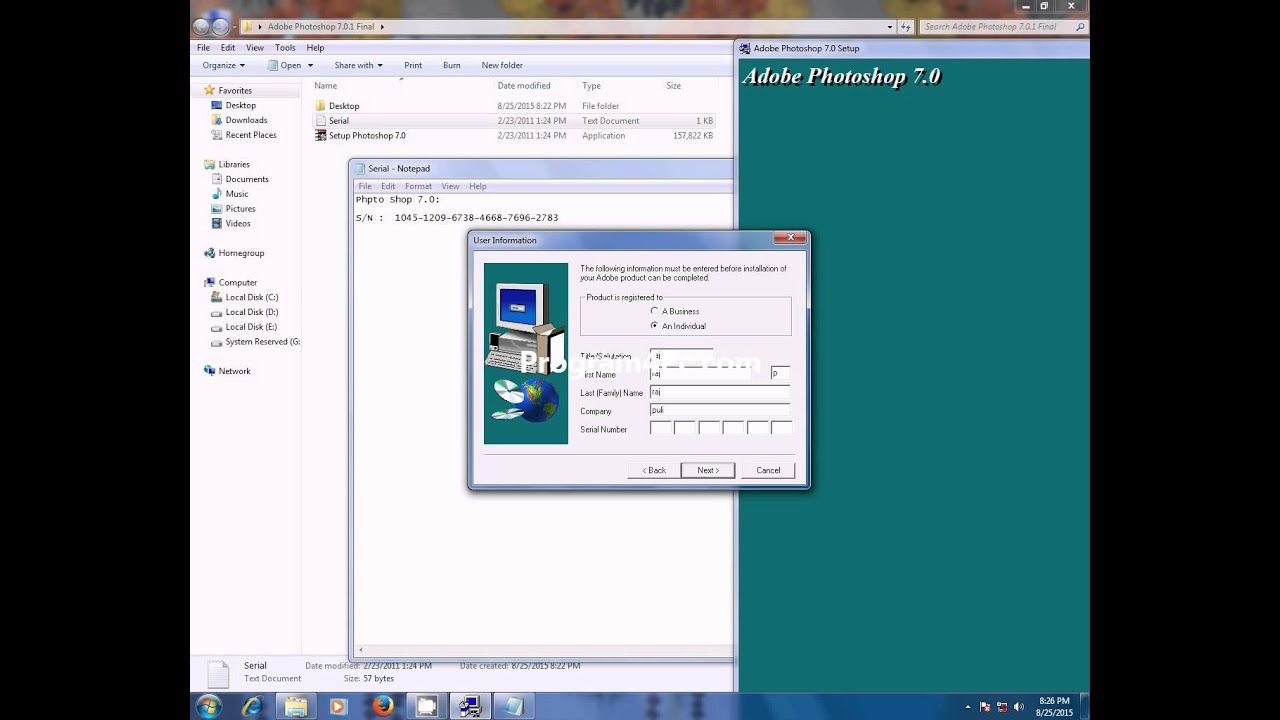The image size is (1280, 720).
Task: Open Explorer Help menu
Action: coord(315,48)
